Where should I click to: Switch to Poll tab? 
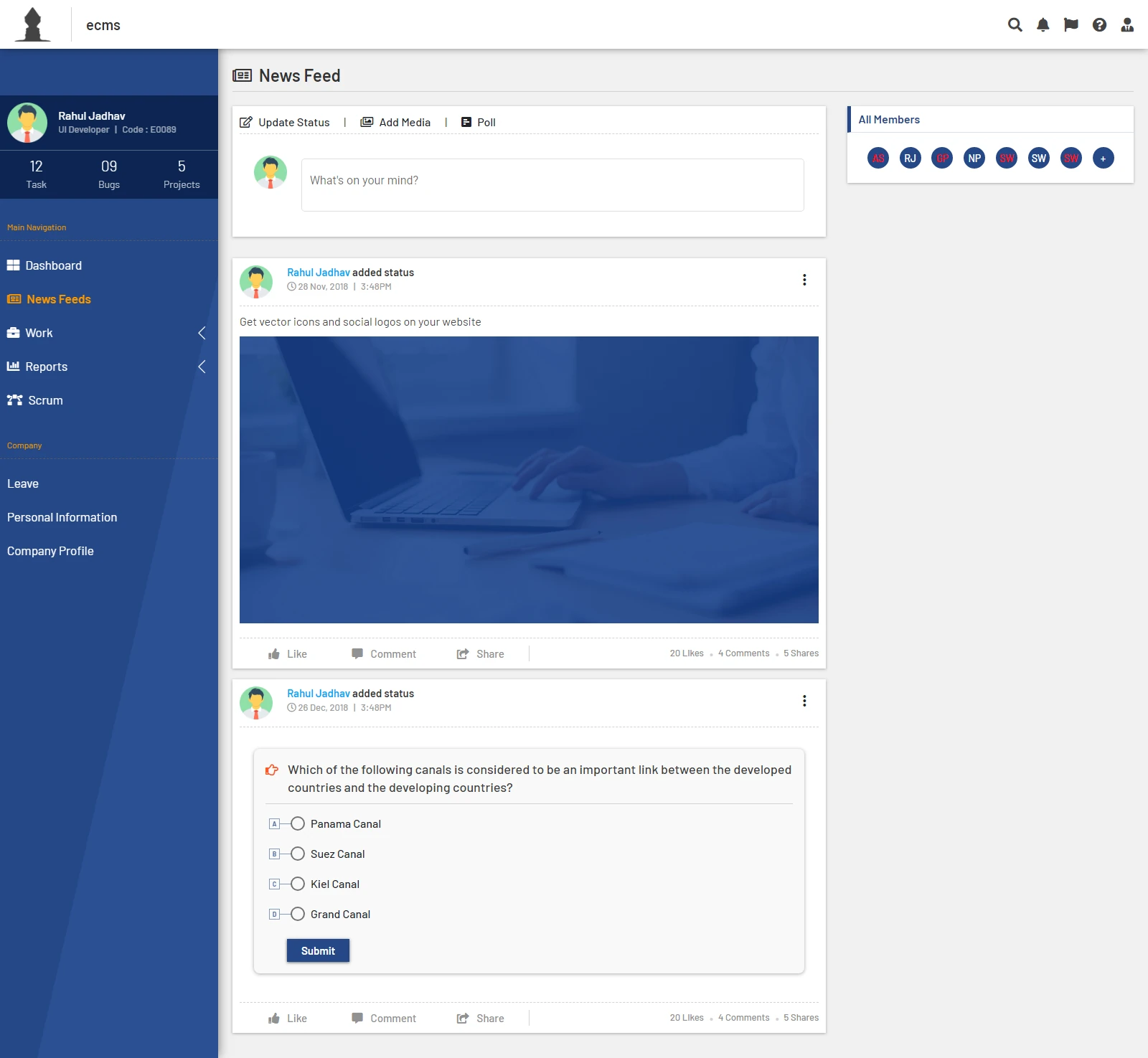[478, 123]
